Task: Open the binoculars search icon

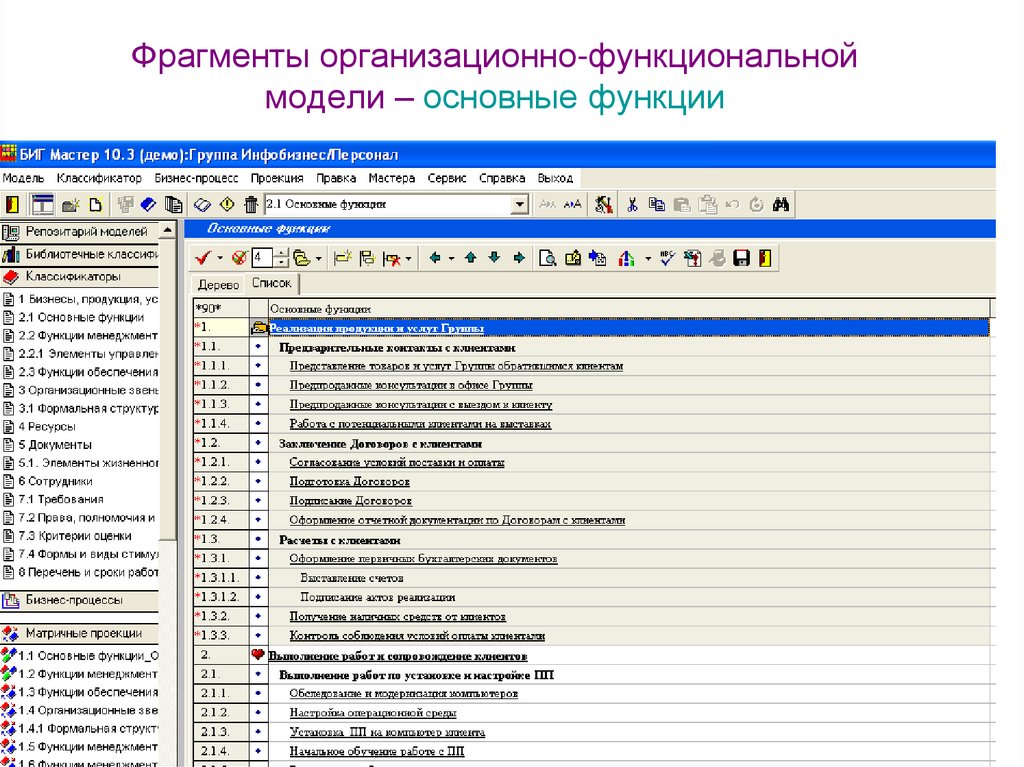Action: point(782,203)
